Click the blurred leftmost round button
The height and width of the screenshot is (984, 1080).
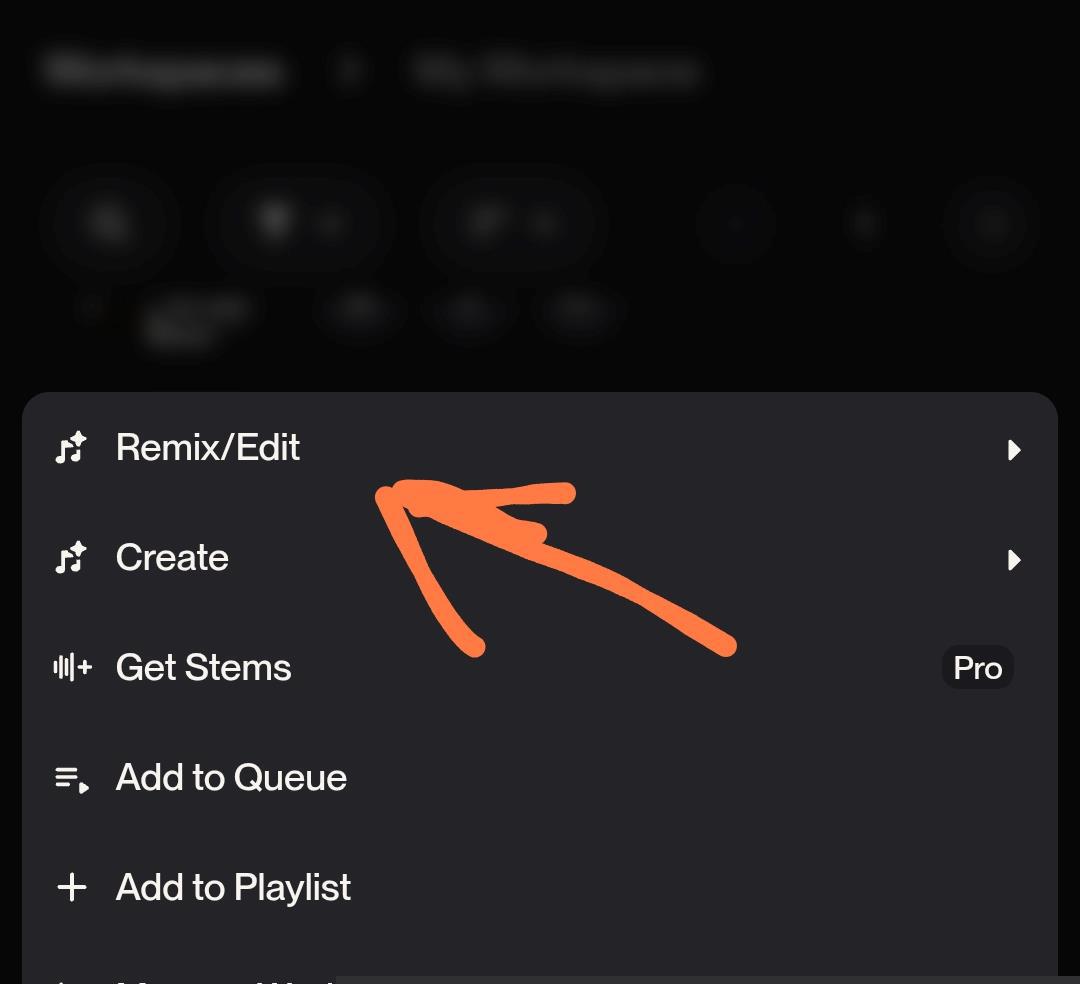[108, 224]
